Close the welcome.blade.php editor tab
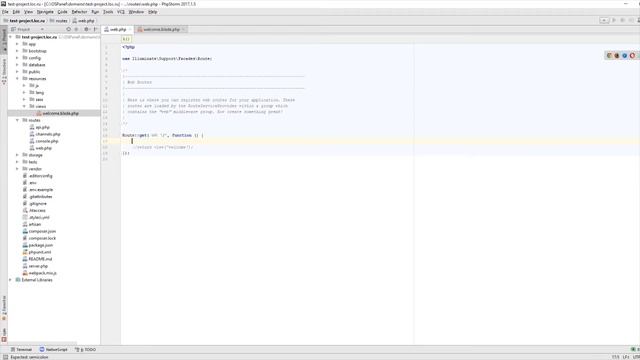Viewport: 640px width, 360px height. click(x=183, y=29)
